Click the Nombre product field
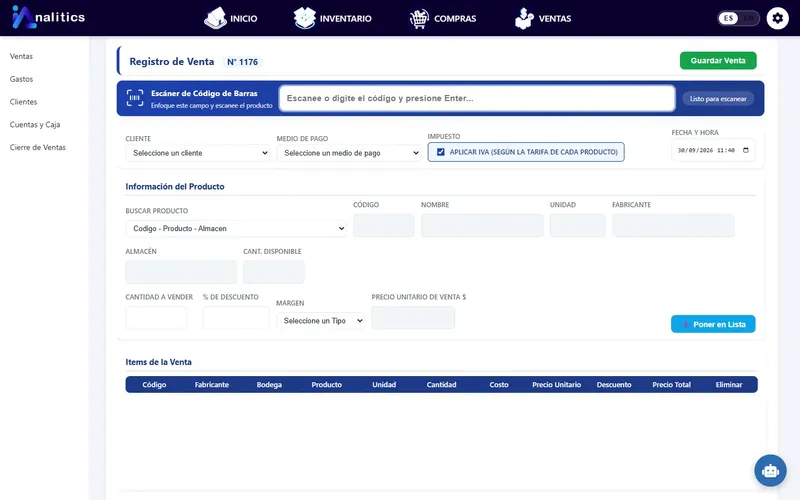Viewport: 800px width, 500px height. pos(482,226)
